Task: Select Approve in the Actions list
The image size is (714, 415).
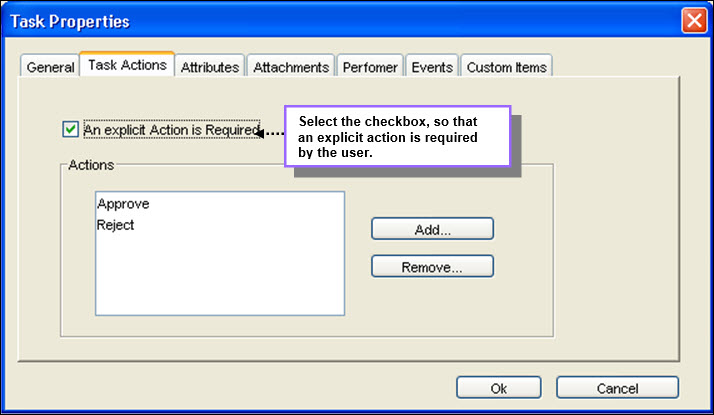Action: pos(123,204)
